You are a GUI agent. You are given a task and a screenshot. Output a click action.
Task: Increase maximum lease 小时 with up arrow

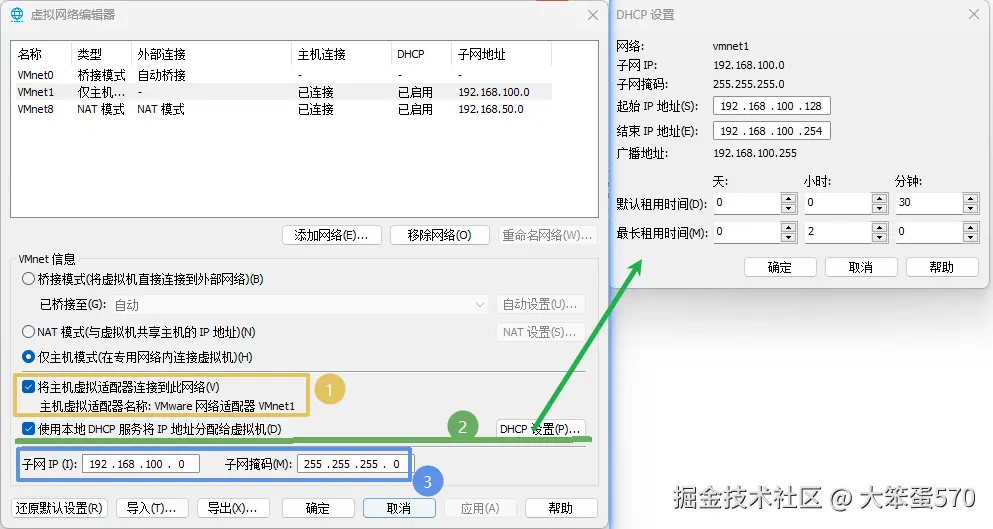pyautogui.click(x=879, y=227)
